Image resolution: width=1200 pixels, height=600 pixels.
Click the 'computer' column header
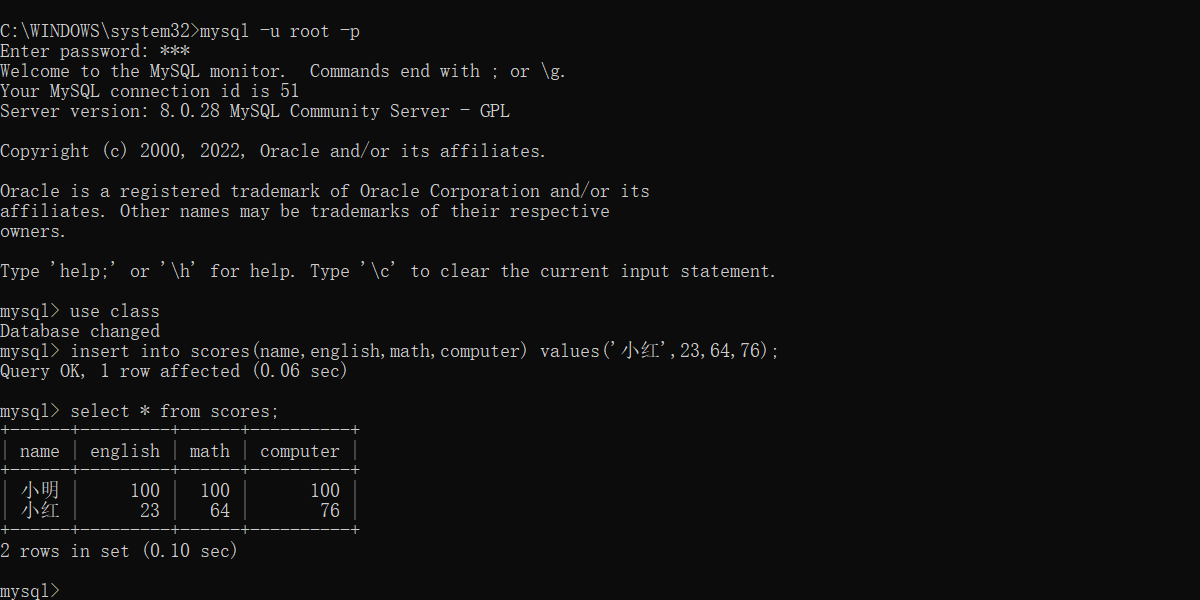(300, 451)
